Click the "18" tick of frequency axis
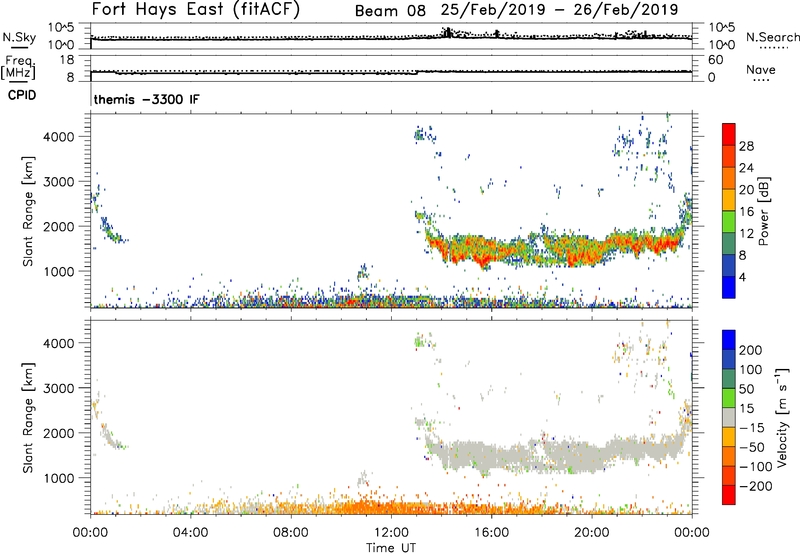This screenshot has height=554, width=800. point(67,60)
